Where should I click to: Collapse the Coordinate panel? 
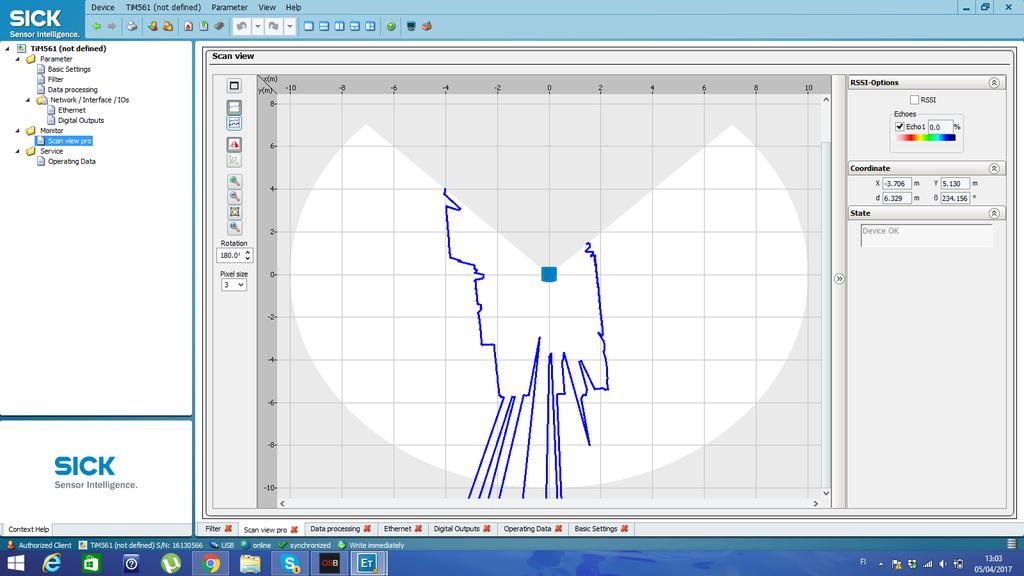pyautogui.click(x=994, y=168)
